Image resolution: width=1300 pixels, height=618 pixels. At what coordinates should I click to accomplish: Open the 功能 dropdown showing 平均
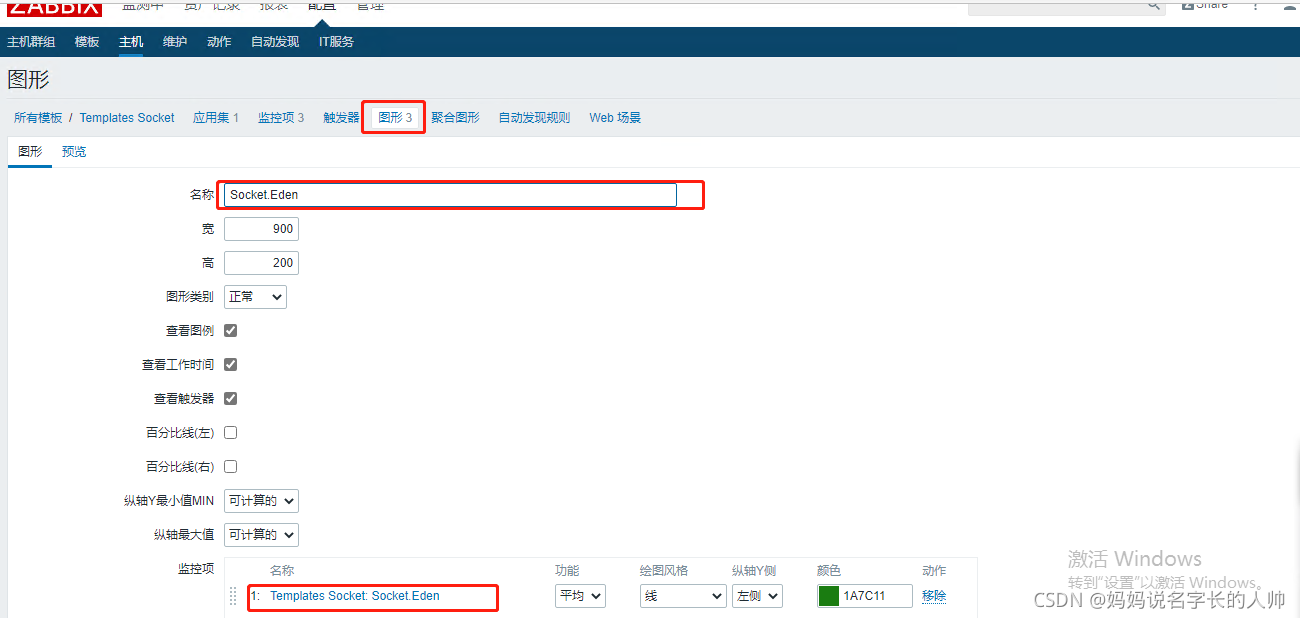pyautogui.click(x=580, y=596)
